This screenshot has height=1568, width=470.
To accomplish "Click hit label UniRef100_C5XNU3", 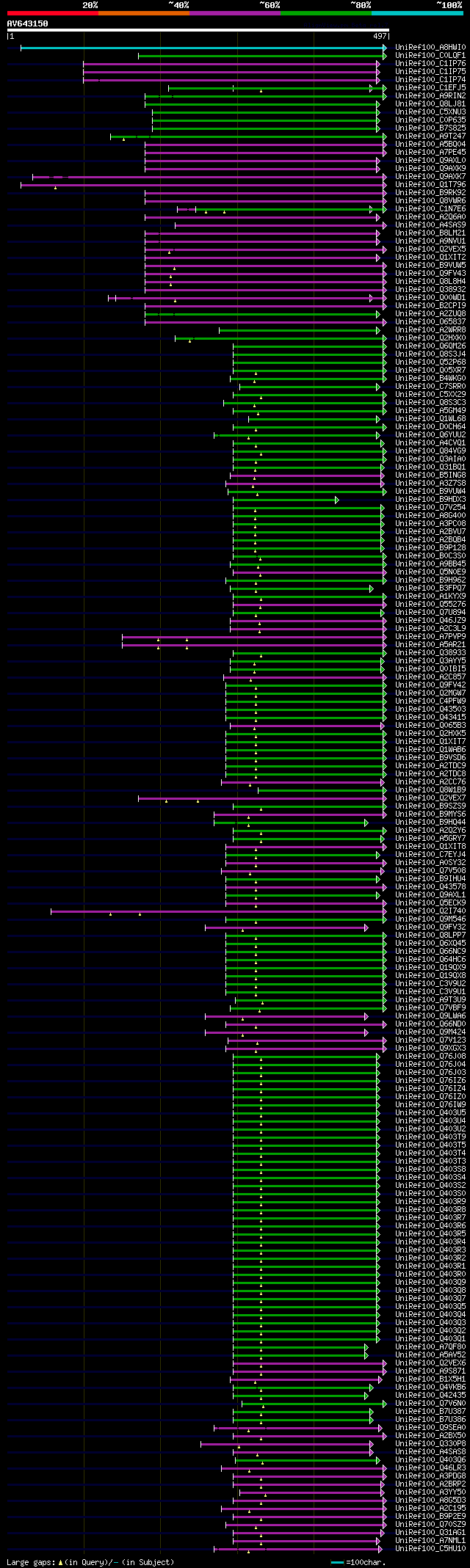I will click(x=430, y=112).
